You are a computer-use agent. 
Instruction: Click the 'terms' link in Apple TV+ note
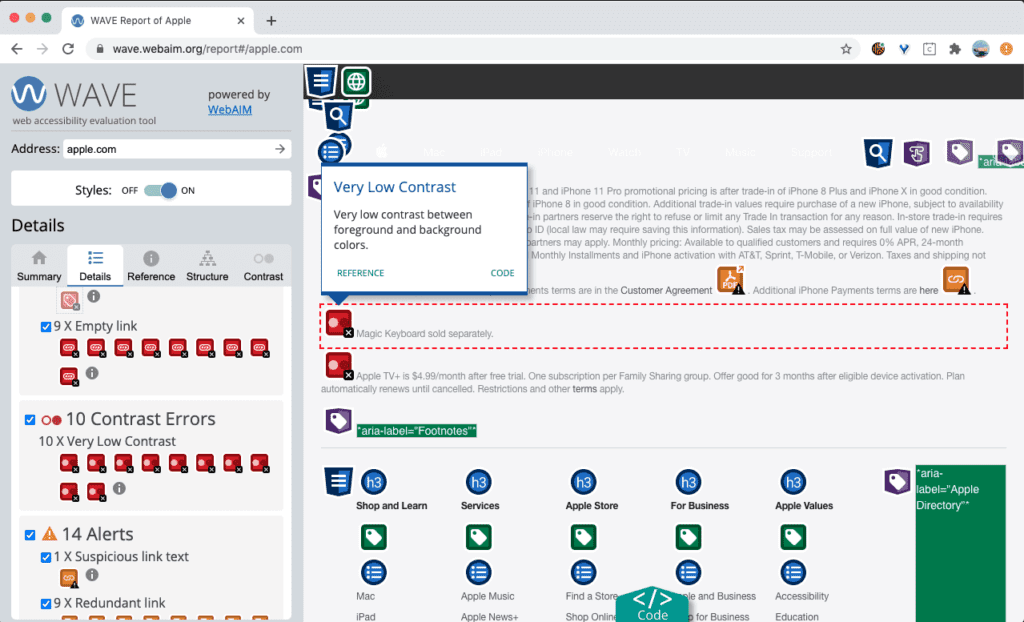584,389
